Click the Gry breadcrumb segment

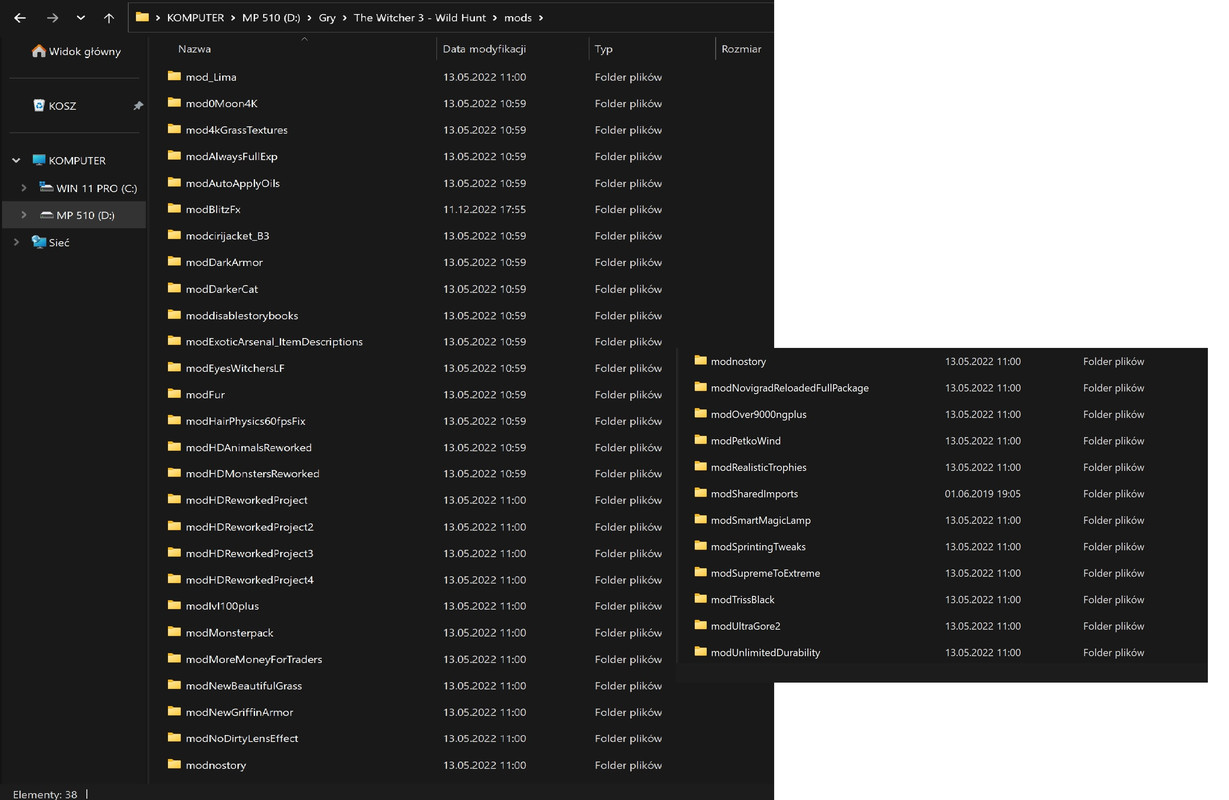(327, 18)
